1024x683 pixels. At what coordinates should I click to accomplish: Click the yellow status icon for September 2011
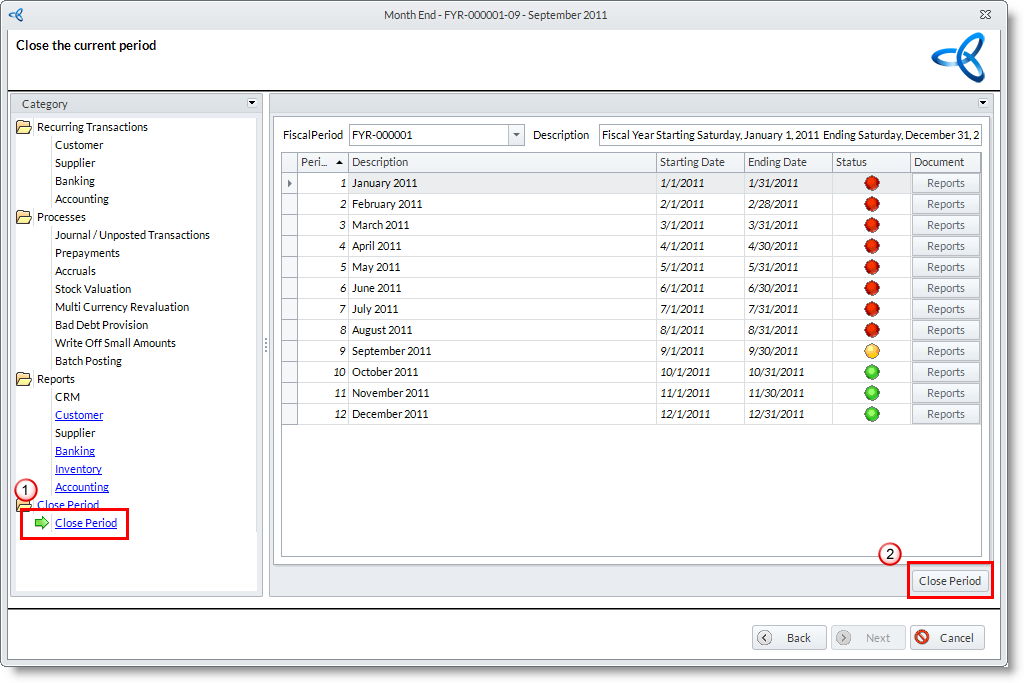[871, 351]
